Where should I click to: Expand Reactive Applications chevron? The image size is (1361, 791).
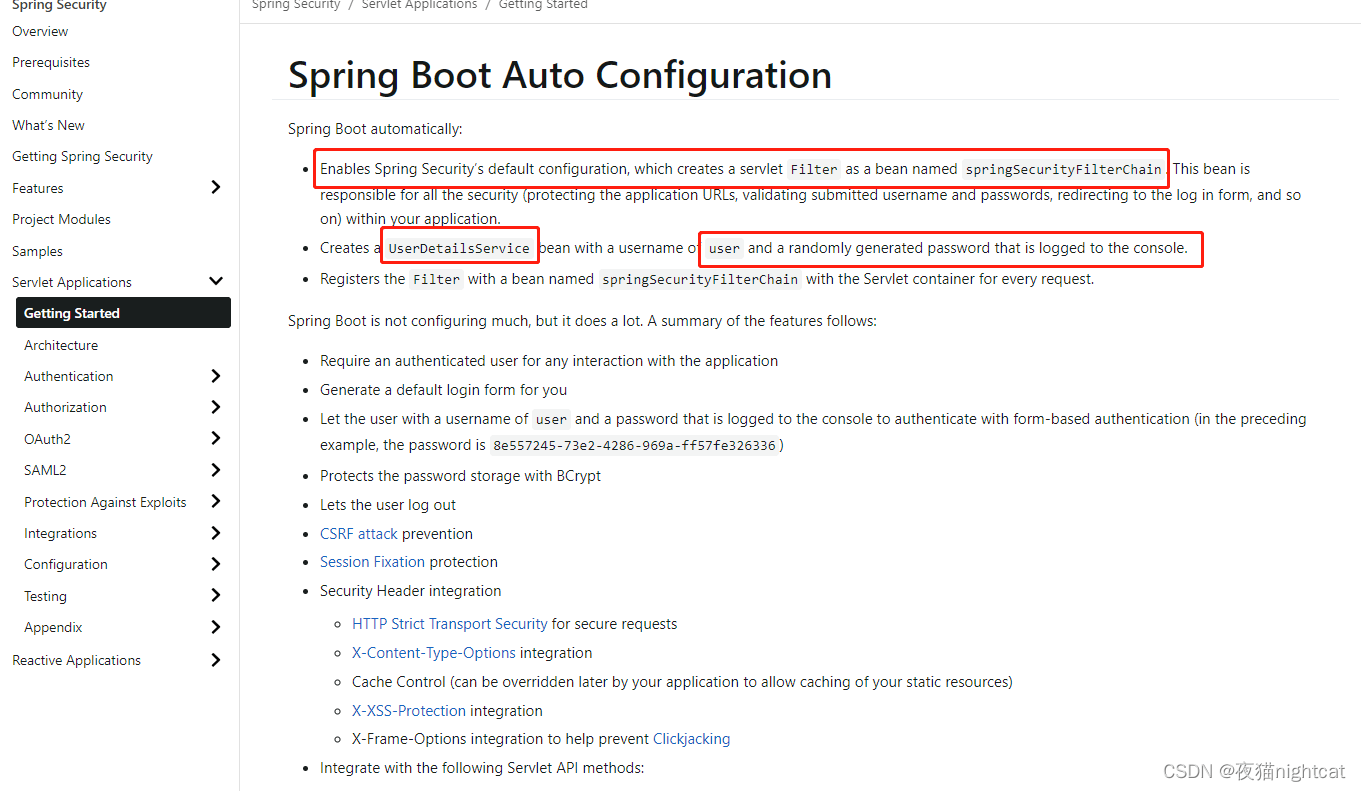(216, 660)
